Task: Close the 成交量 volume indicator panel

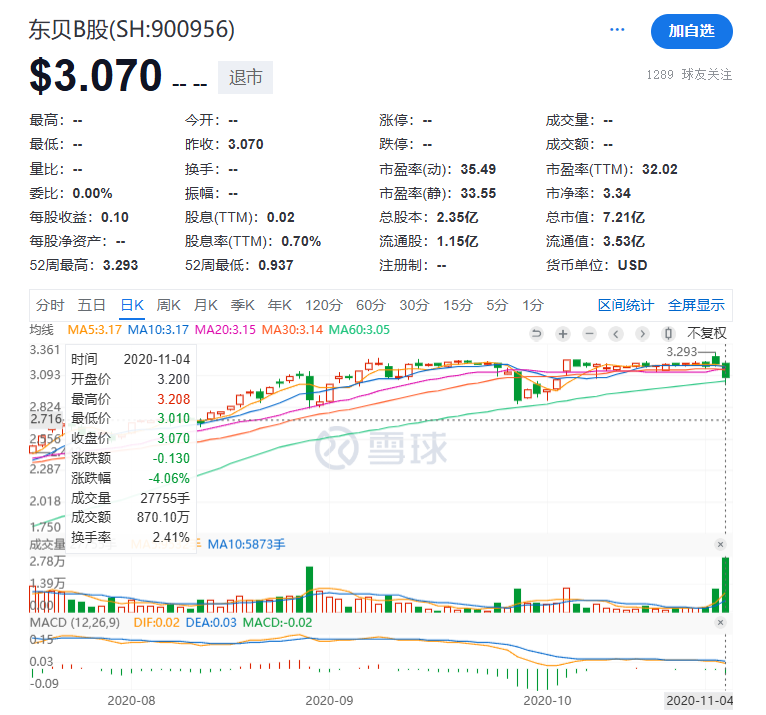Action: tap(720, 544)
